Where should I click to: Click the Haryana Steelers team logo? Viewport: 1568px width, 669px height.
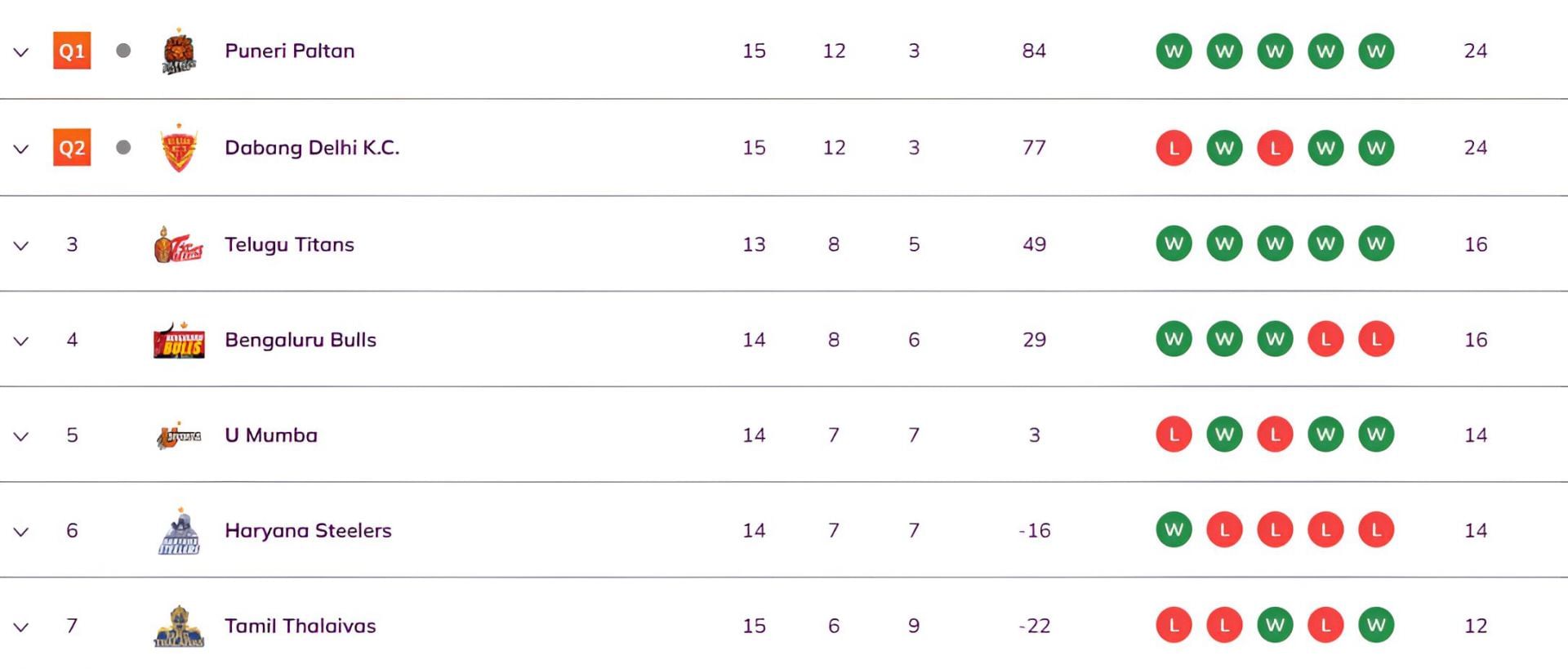pos(179,532)
